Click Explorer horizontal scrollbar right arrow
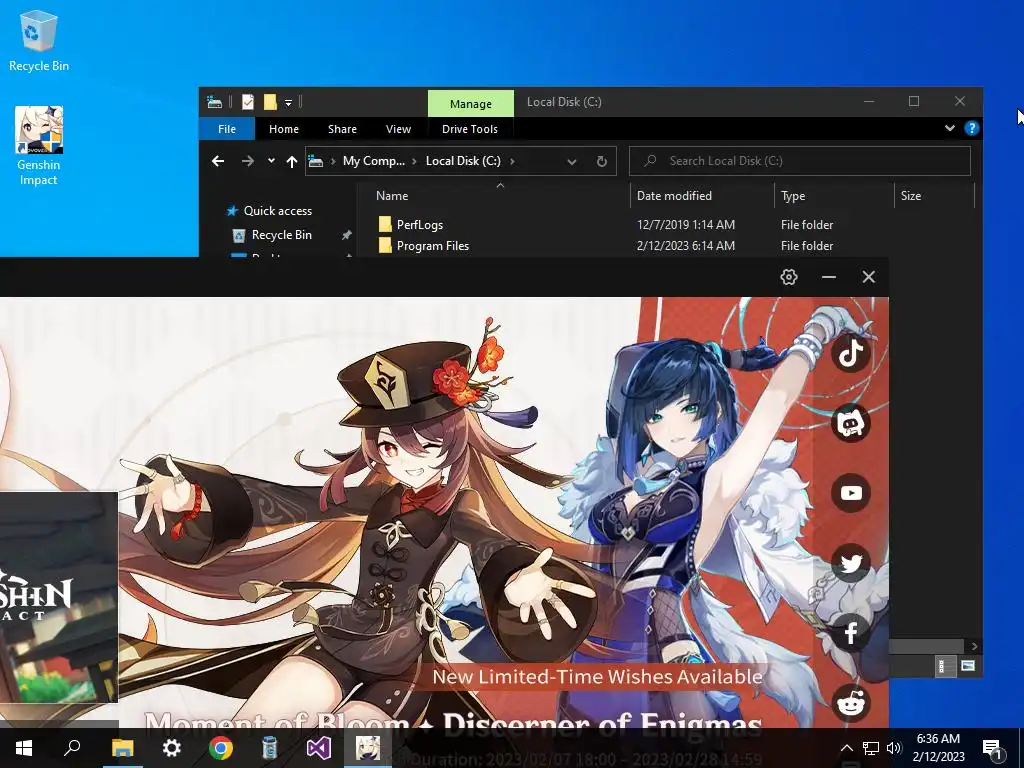Screen dimensions: 1024x768 (x=974, y=646)
